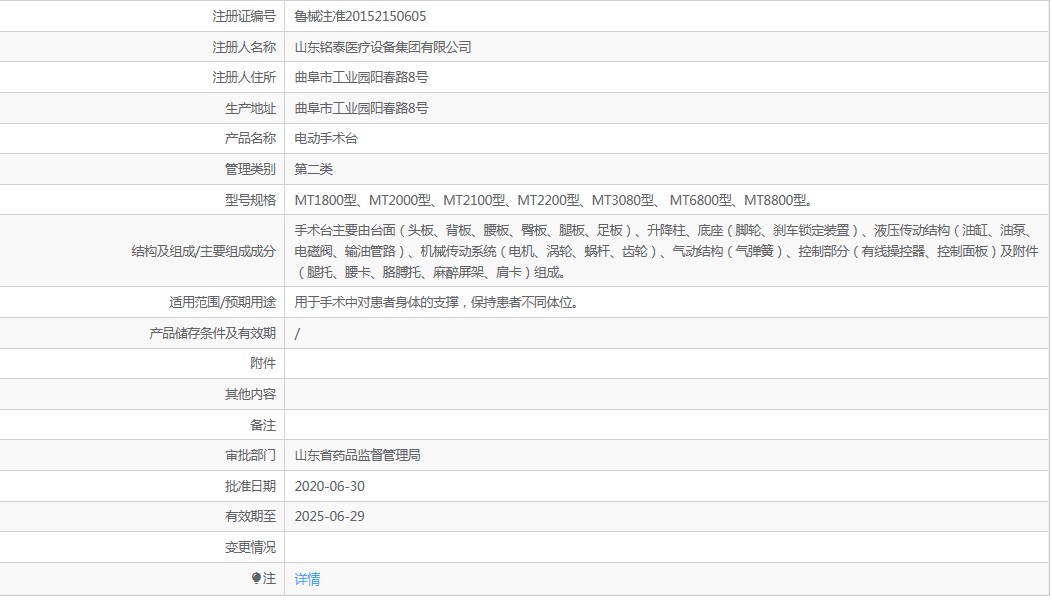Select product name 电动手术台
The width and height of the screenshot is (1052, 601).
coord(326,139)
